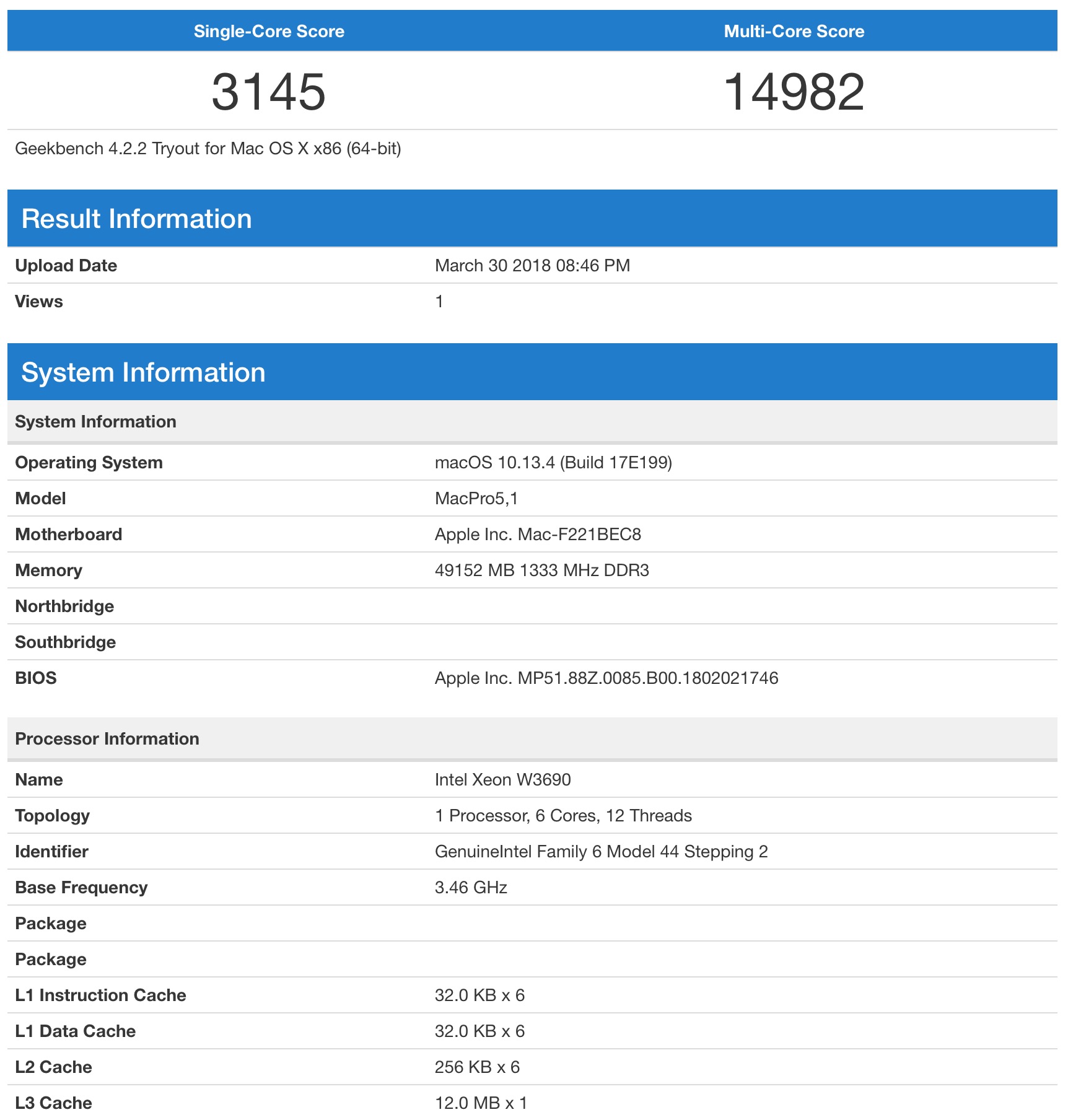Select the 256 KB x 6 value

pyautogui.click(x=477, y=1067)
